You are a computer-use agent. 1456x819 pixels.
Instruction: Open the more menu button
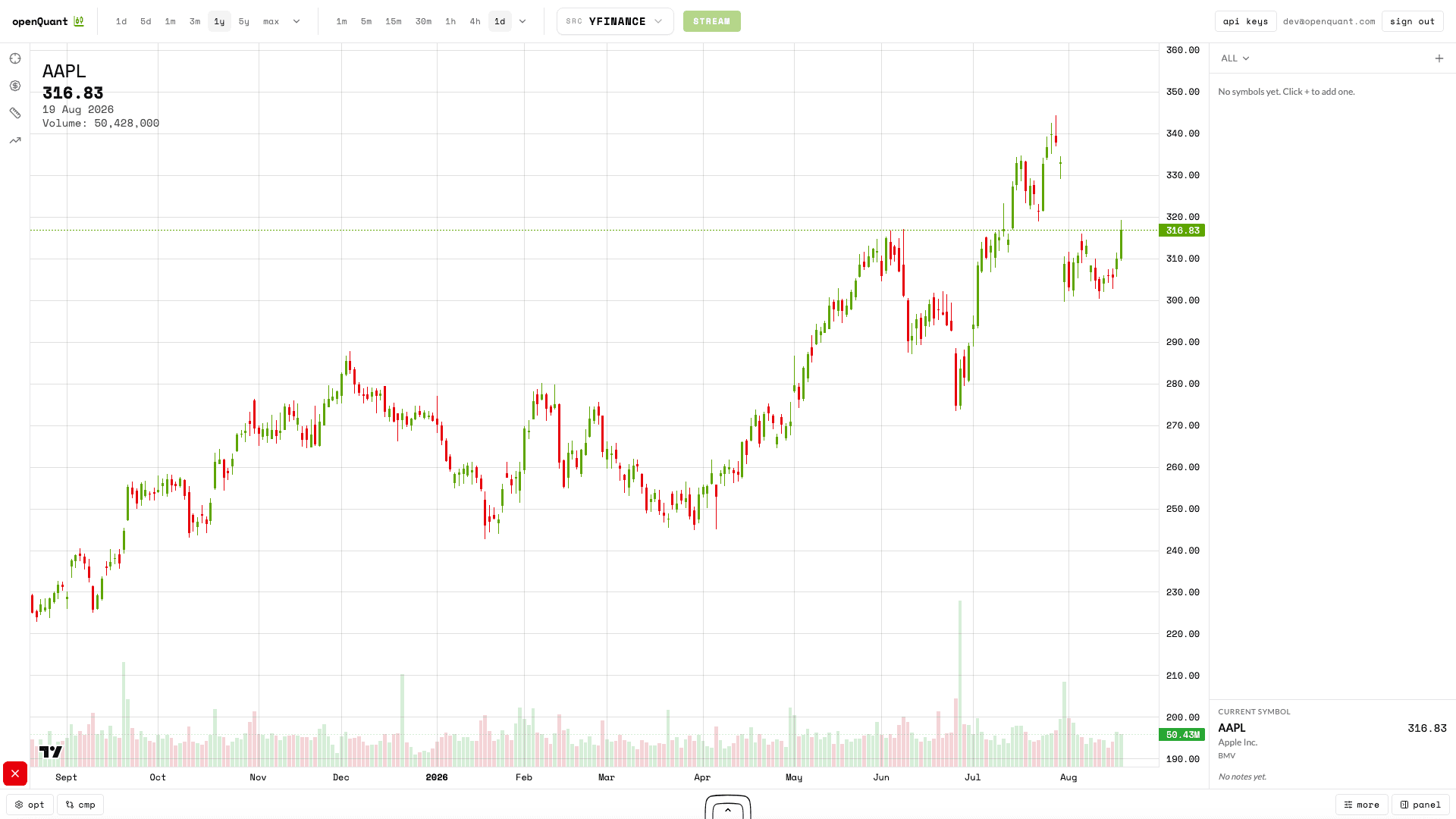click(x=1362, y=805)
